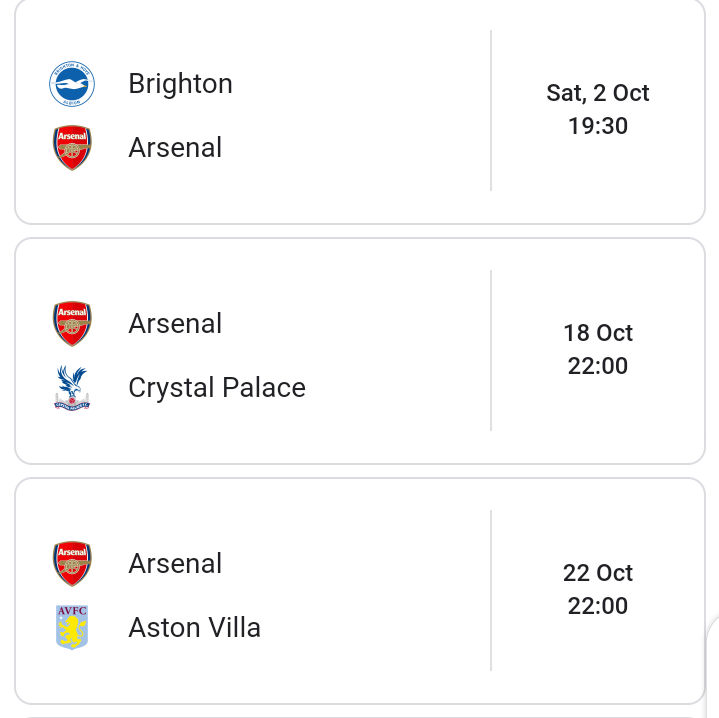
Task: Select Arsenal name in the 22 Oct match
Action: [175, 563]
